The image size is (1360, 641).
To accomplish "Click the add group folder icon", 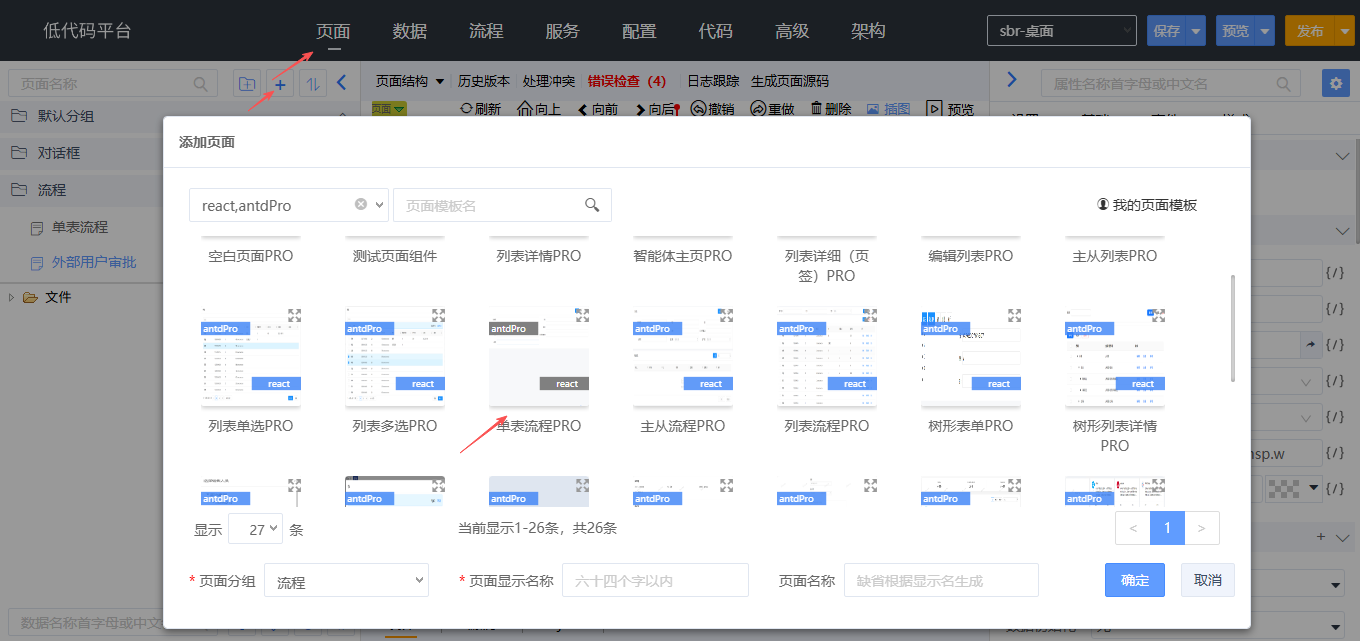I will 247,84.
